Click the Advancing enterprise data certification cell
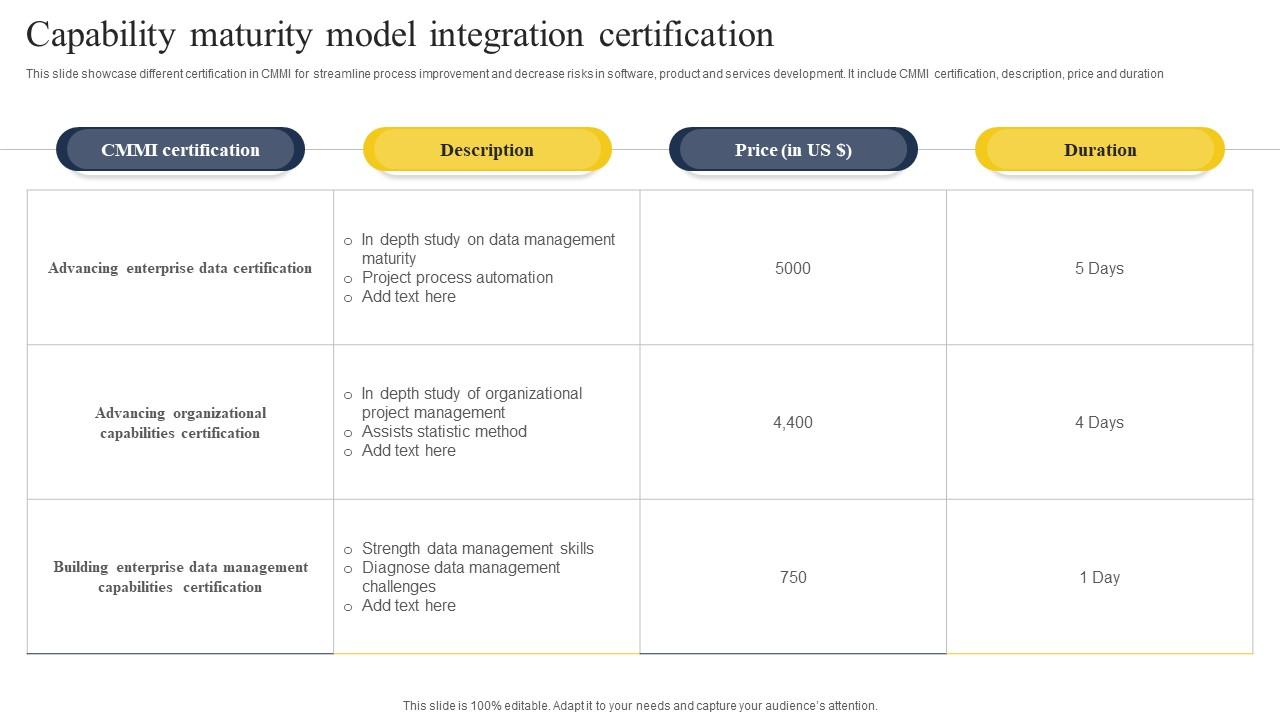This screenshot has width=1280, height=720. tap(180, 268)
